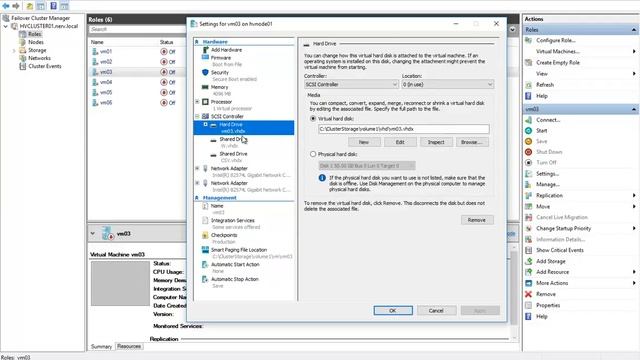Click Start action for vm03
640x360 pixels.
pos(542,131)
